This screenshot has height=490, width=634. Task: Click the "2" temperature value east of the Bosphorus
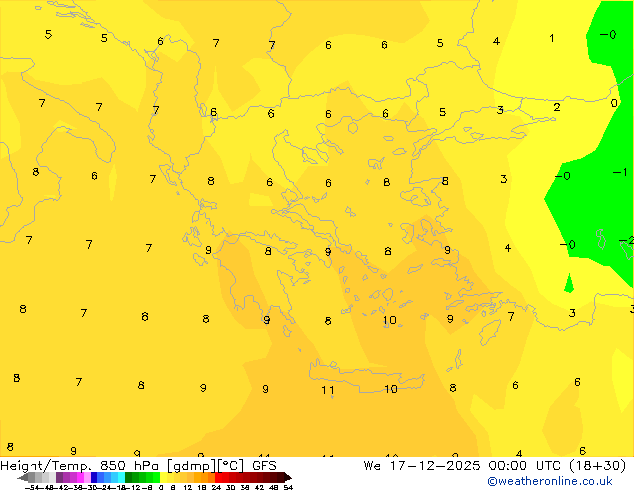tap(557, 107)
